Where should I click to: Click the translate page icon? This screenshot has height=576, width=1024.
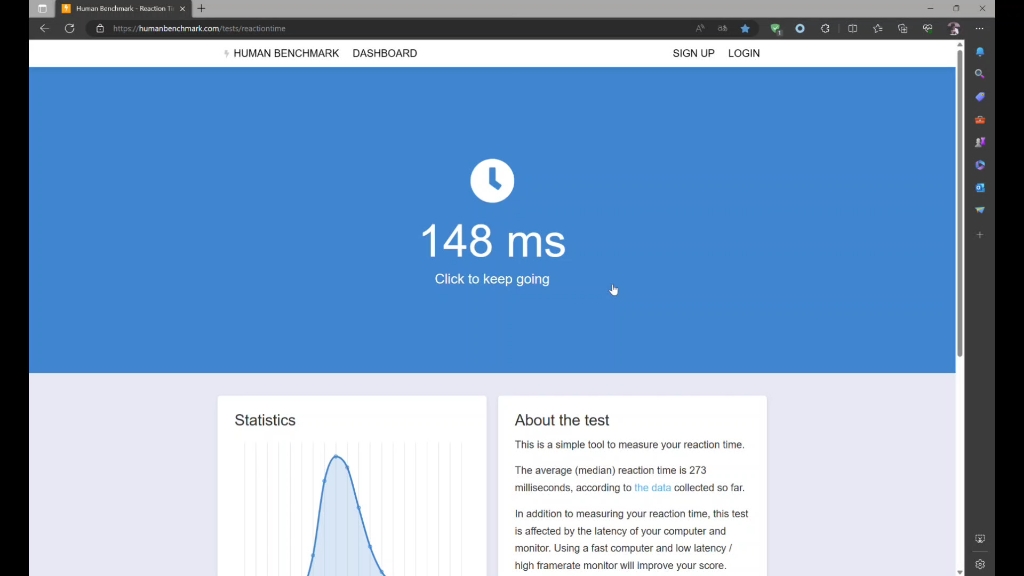pyautogui.click(x=722, y=28)
